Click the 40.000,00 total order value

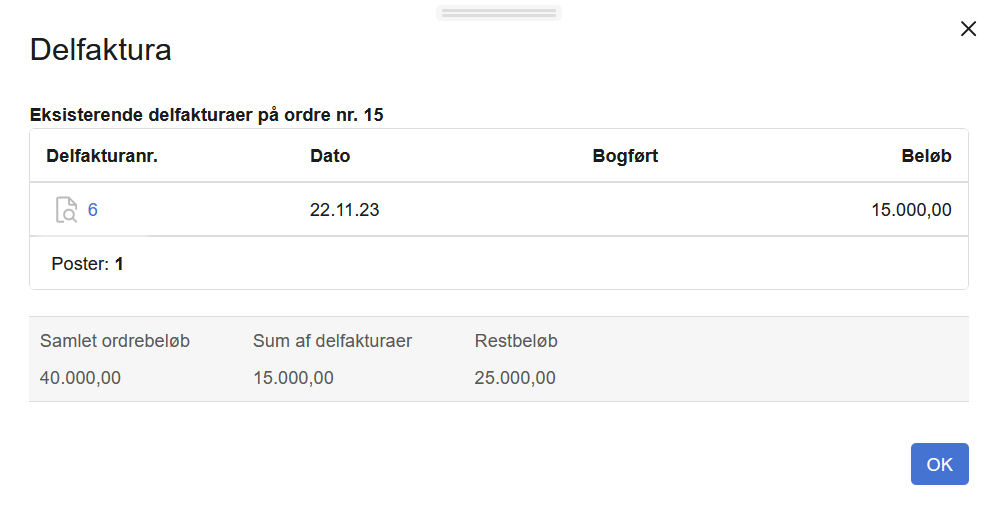(x=80, y=378)
